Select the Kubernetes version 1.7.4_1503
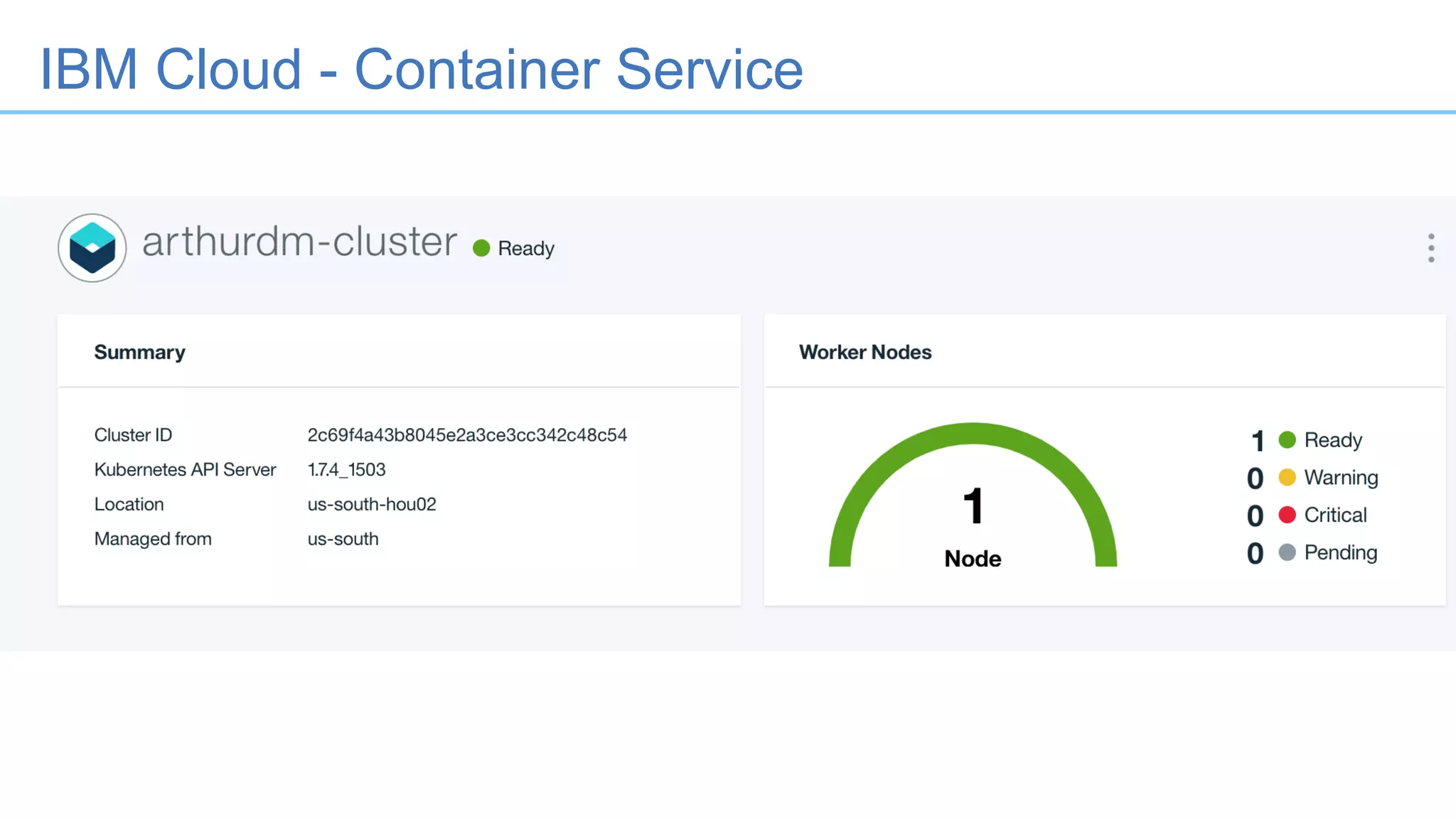Viewport: 1456px width, 819px height. click(346, 470)
